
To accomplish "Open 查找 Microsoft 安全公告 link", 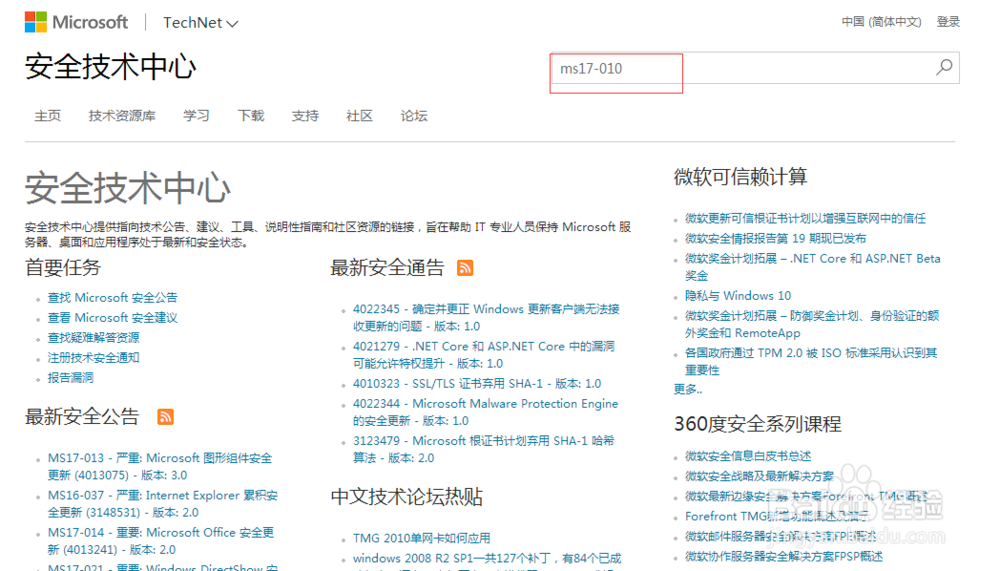I will (x=113, y=297).
